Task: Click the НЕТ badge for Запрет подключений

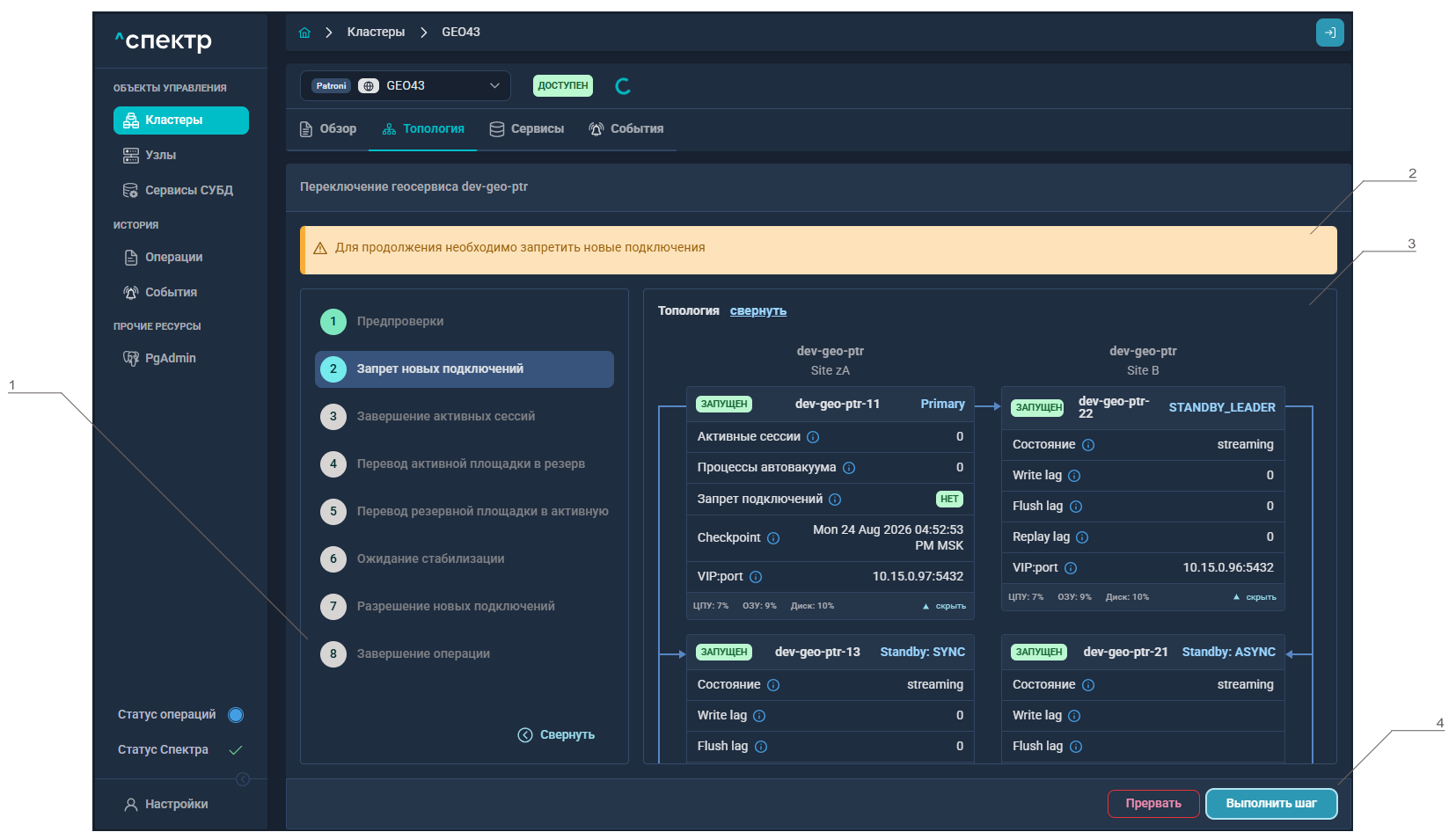Action: click(x=949, y=500)
